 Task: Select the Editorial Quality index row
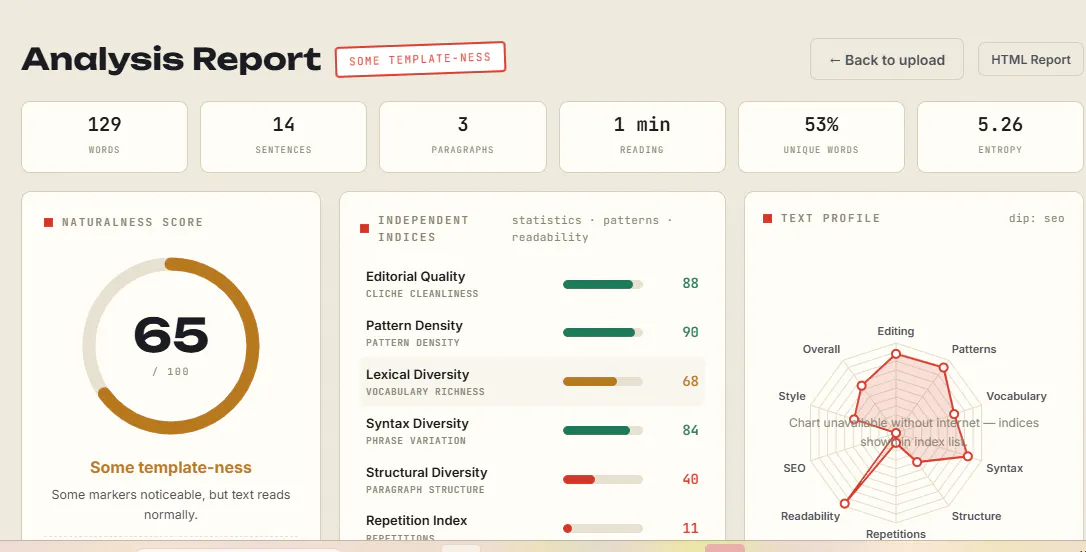pos(532,284)
